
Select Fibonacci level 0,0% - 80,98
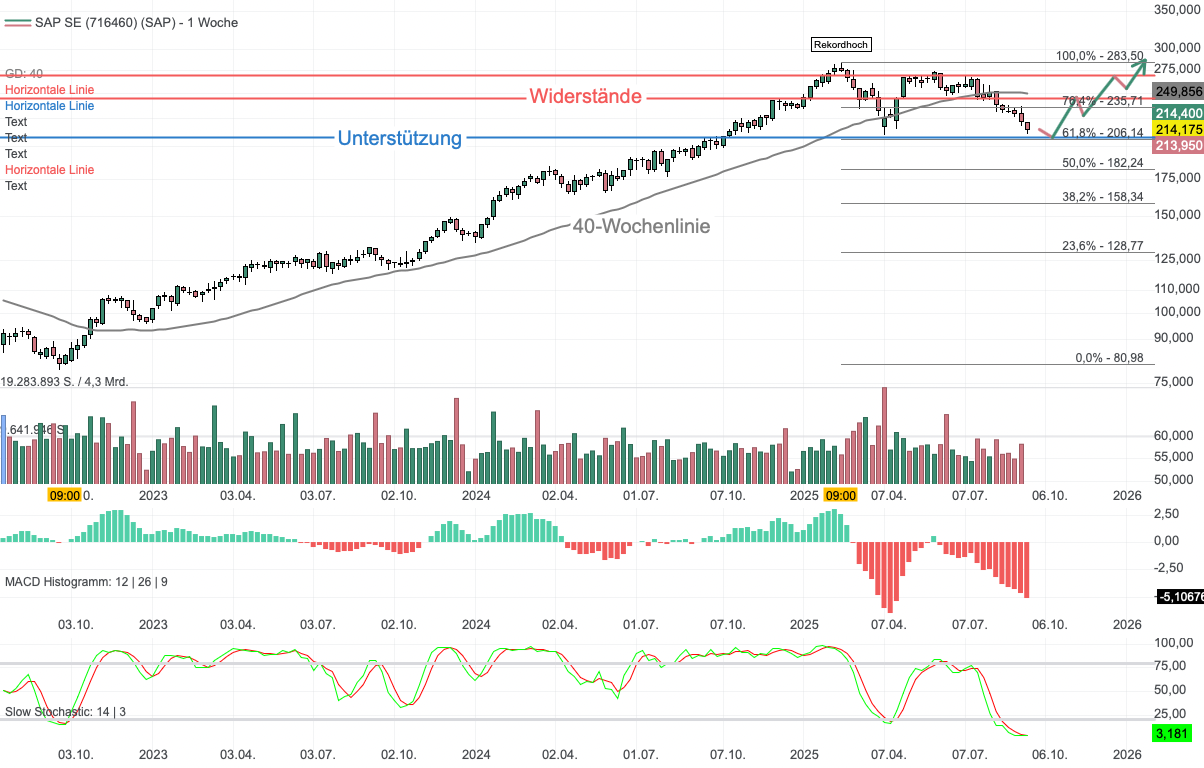(x=1109, y=358)
